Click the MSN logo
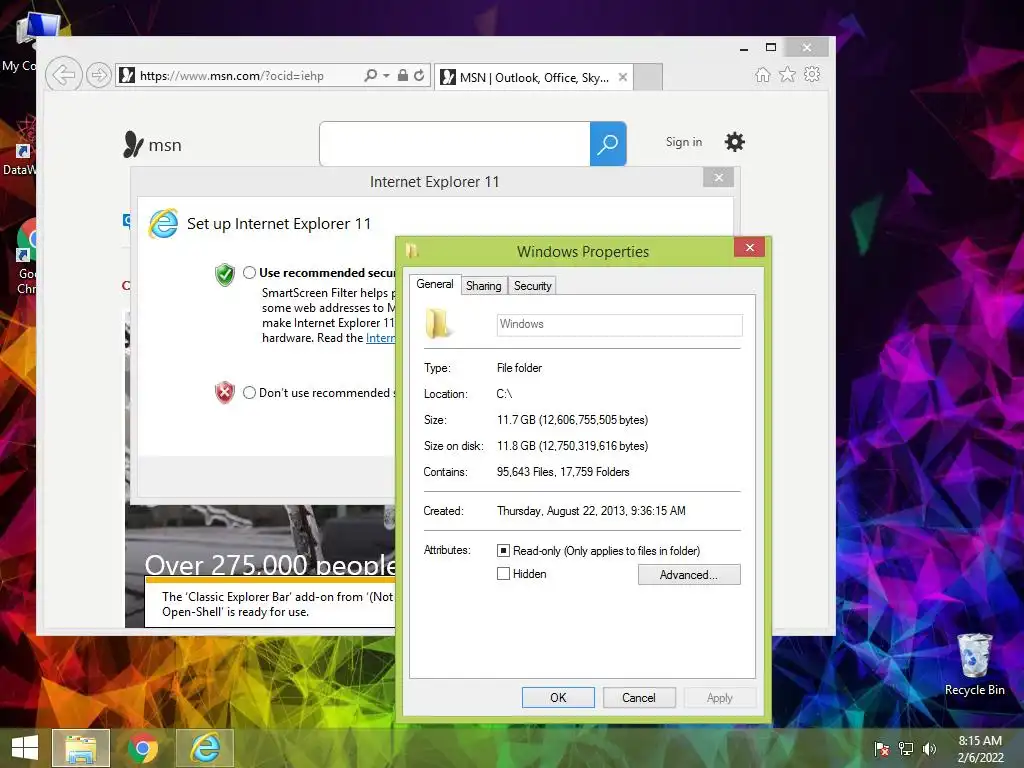Image resolution: width=1024 pixels, height=768 pixels. click(152, 144)
